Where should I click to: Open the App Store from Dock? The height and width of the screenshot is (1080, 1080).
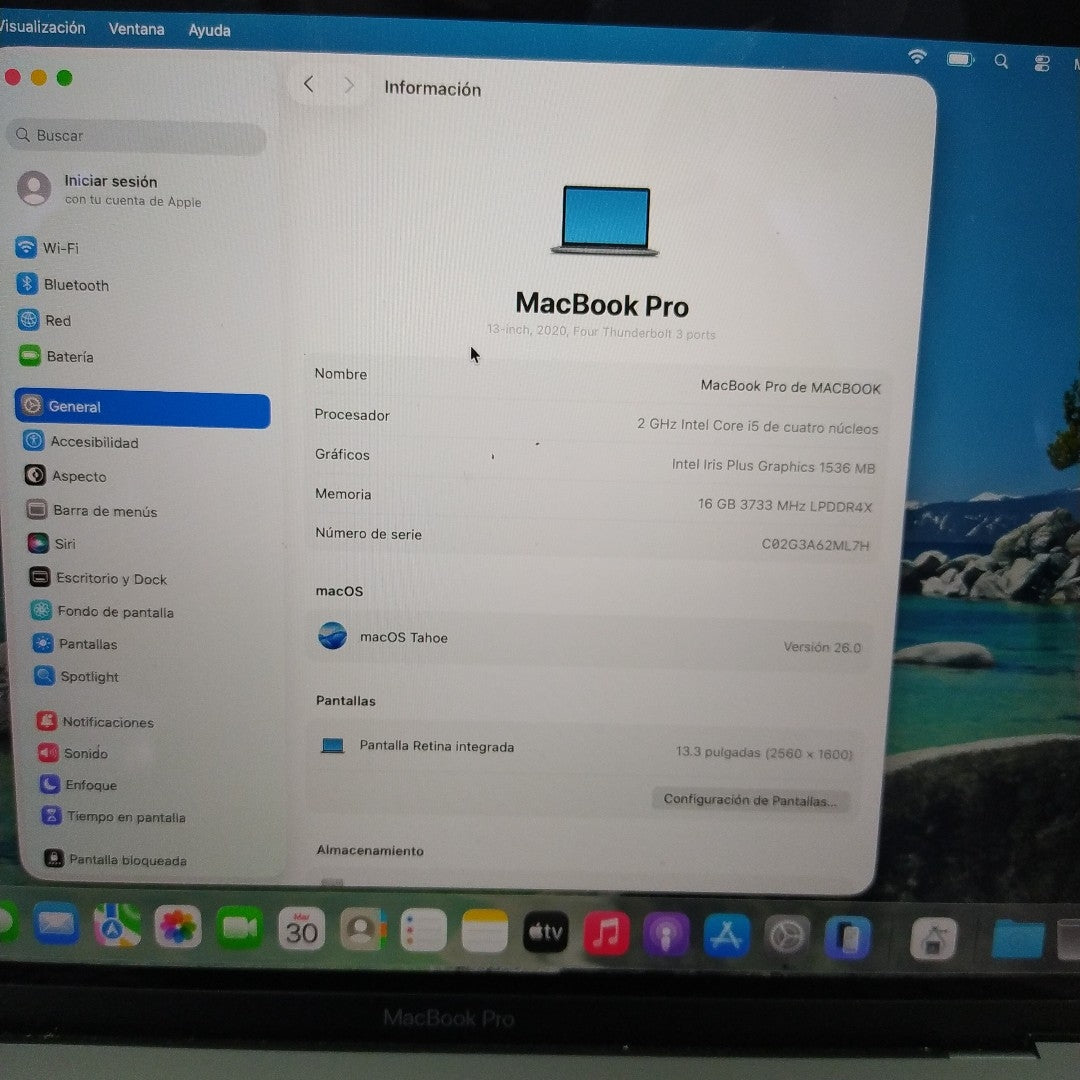pos(726,935)
